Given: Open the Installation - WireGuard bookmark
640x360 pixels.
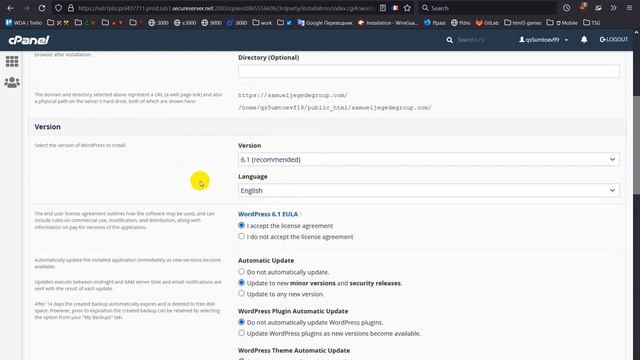Looking at the screenshot, I should click(x=388, y=23).
